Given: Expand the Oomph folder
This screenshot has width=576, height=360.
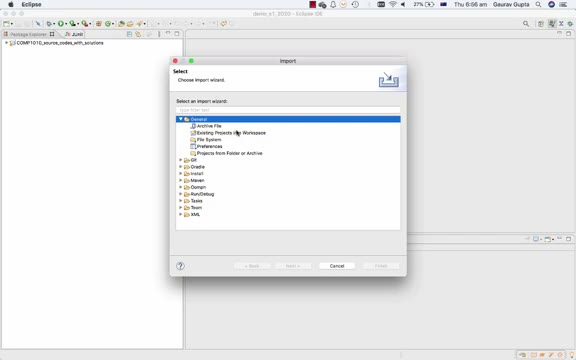Looking at the screenshot, I should (181, 187).
